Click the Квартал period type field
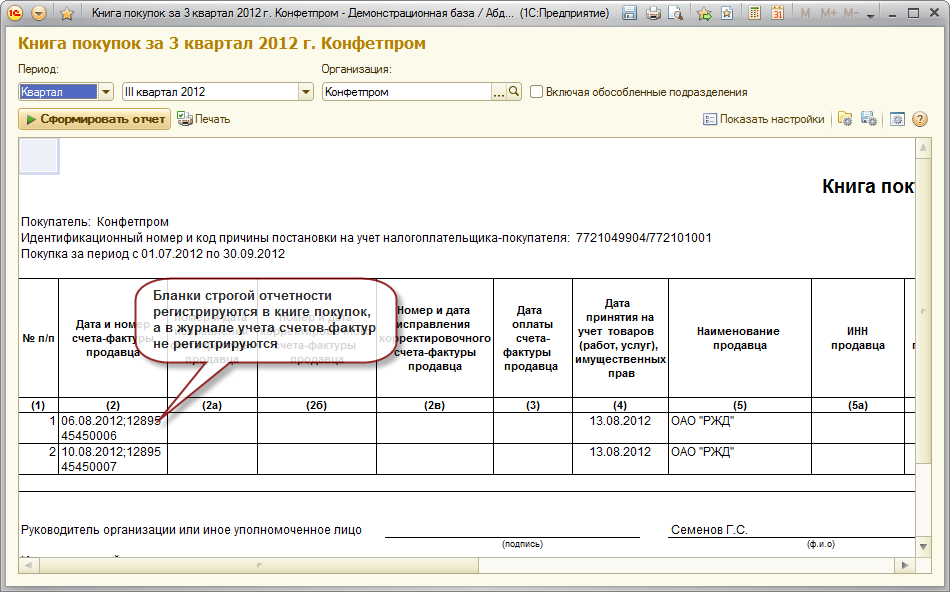 coord(58,92)
